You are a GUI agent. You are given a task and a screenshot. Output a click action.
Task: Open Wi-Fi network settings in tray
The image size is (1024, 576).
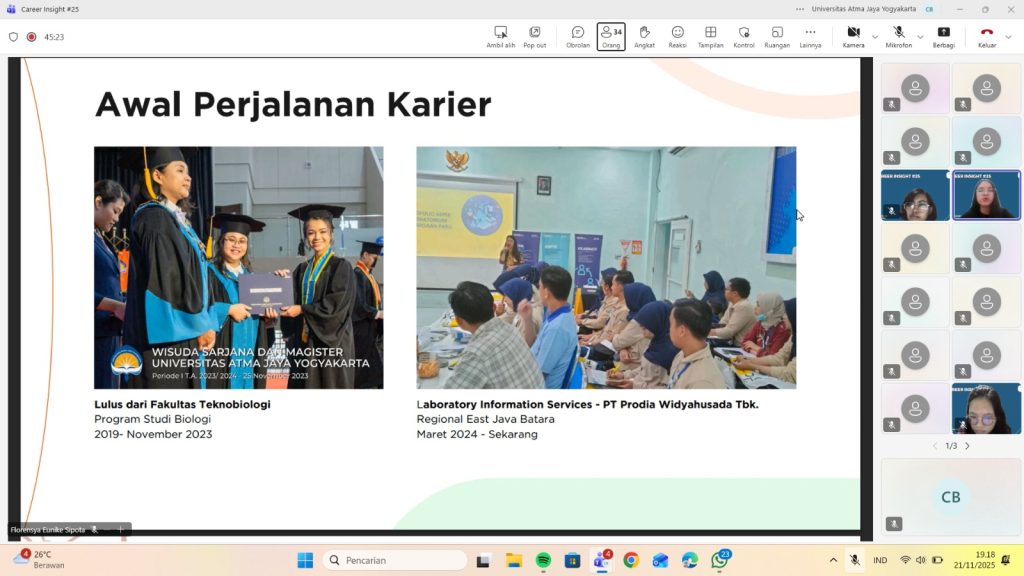point(905,560)
